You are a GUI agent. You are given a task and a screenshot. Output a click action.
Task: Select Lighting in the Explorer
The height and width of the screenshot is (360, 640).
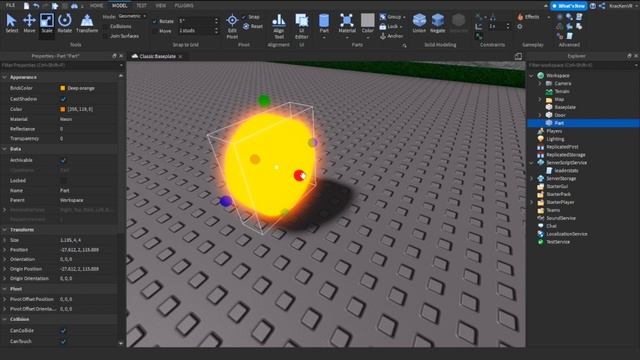pyautogui.click(x=555, y=139)
